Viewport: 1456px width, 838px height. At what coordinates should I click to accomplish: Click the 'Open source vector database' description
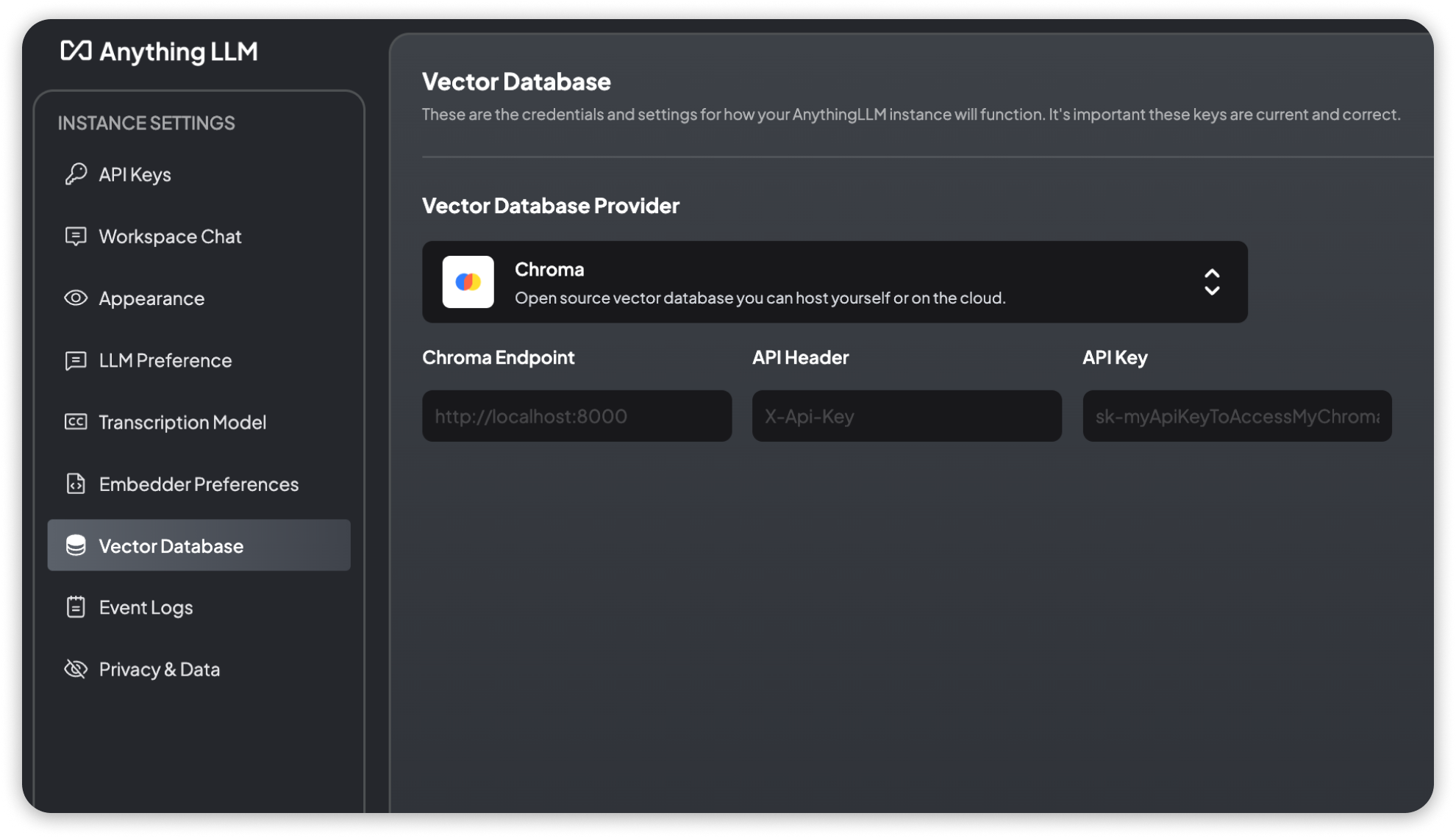coord(760,298)
